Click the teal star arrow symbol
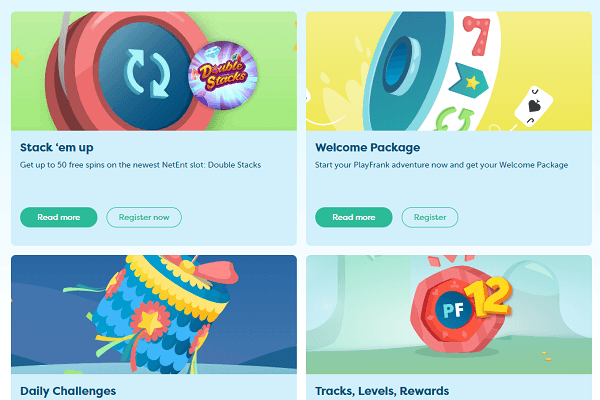This screenshot has width=600, height=400. (469, 81)
